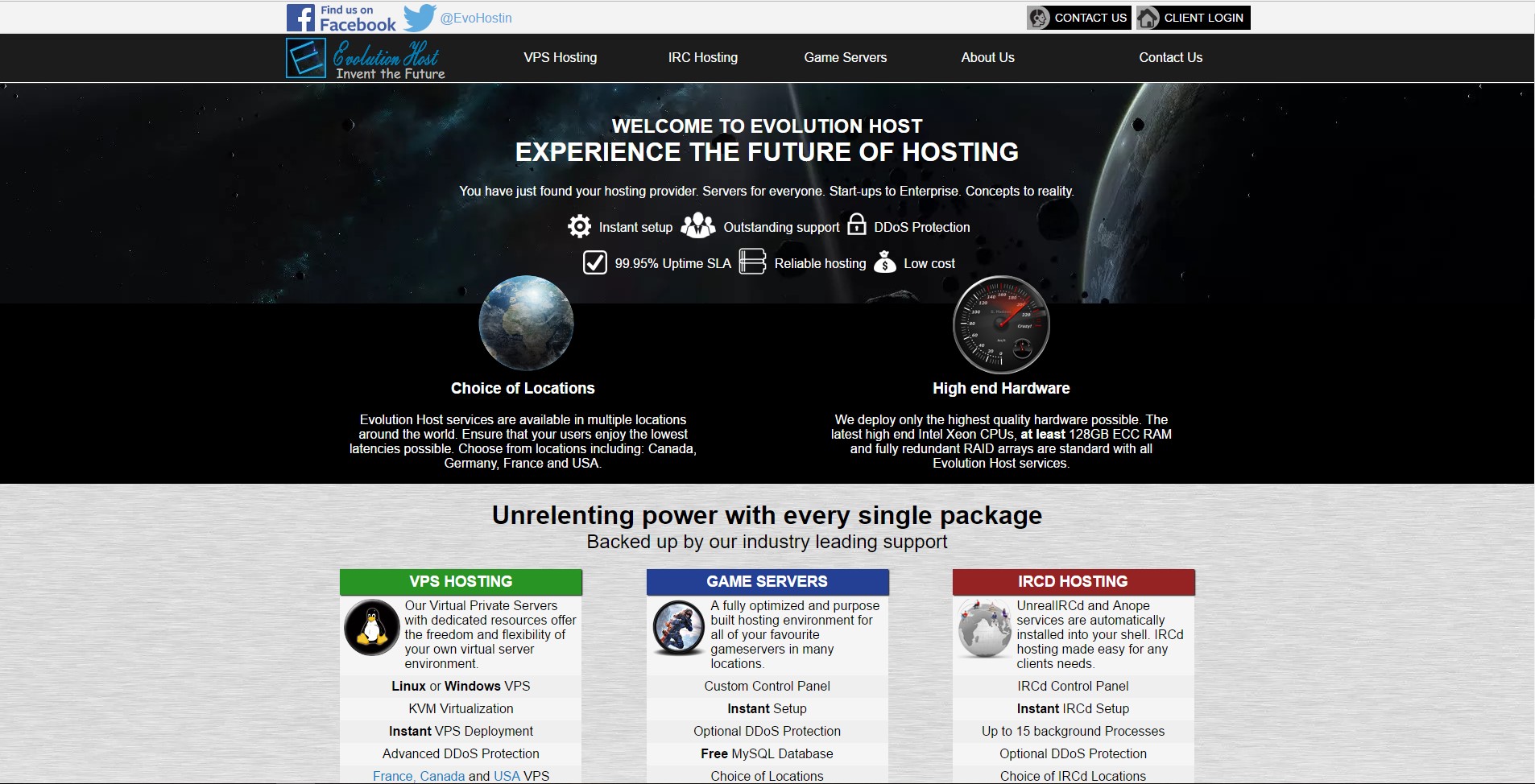The height and width of the screenshot is (784, 1535).
Task: Open the About Us menu item
Action: pyautogui.click(x=988, y=57)
